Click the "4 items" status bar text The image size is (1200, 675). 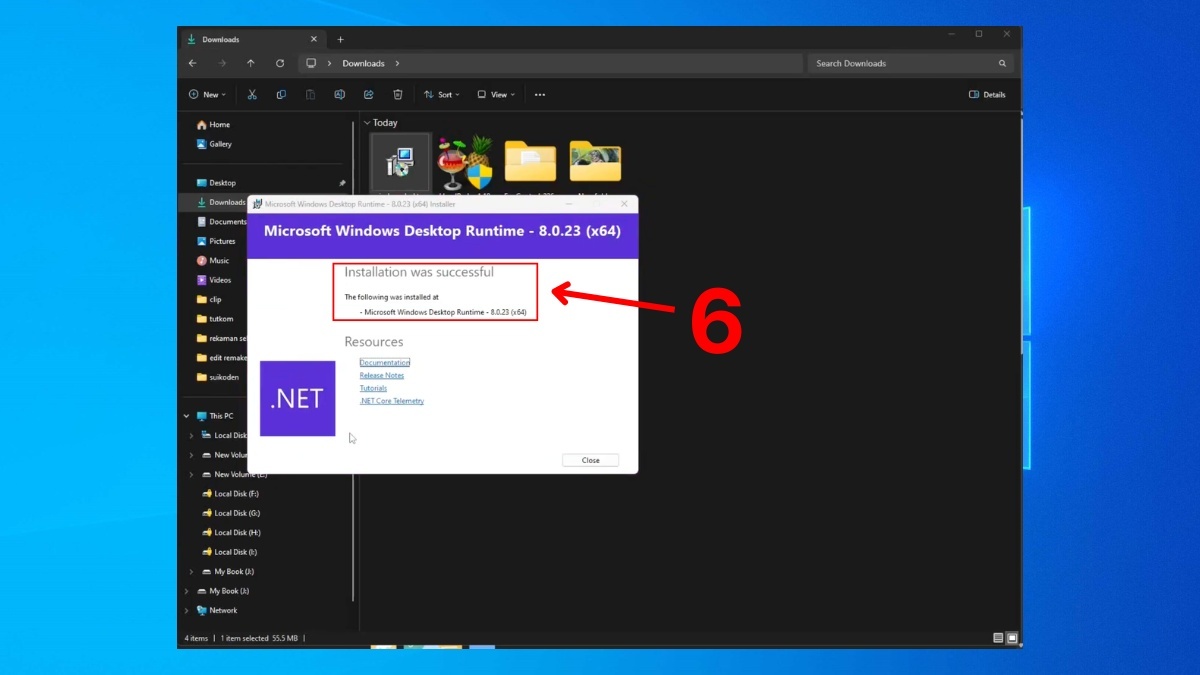pos(196,638)
